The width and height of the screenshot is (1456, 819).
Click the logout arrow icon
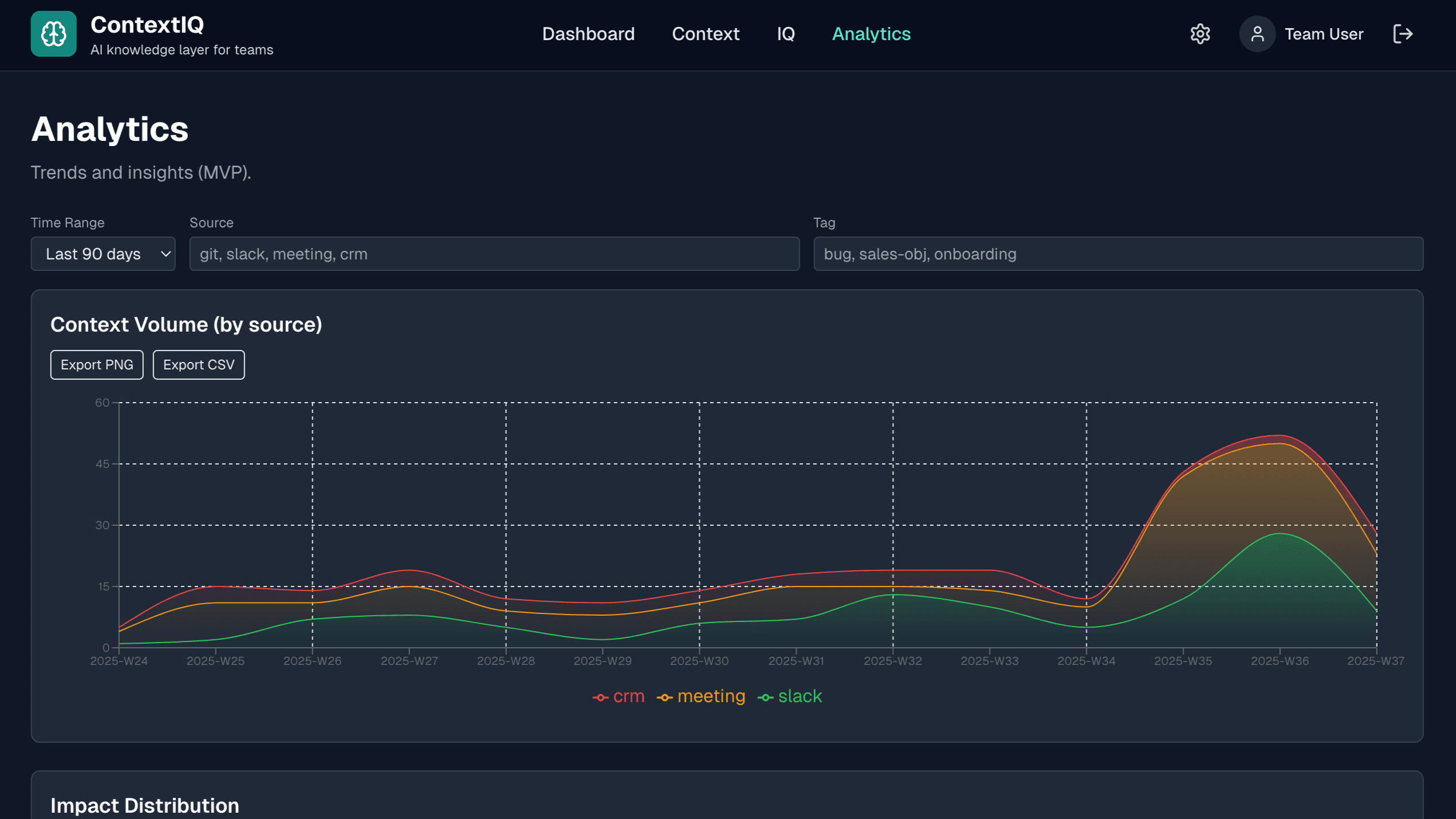pos(1403,34)
